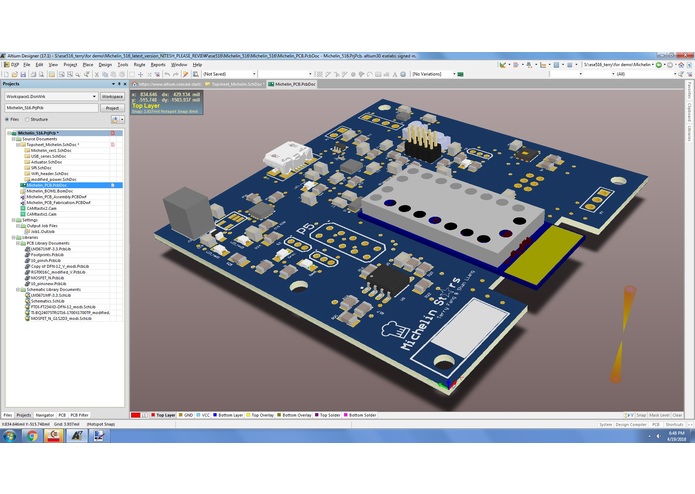The image size is (695, 494).
Task: Click the Zoom area magnifier toolbar icon
Action: tap(69, 74)
